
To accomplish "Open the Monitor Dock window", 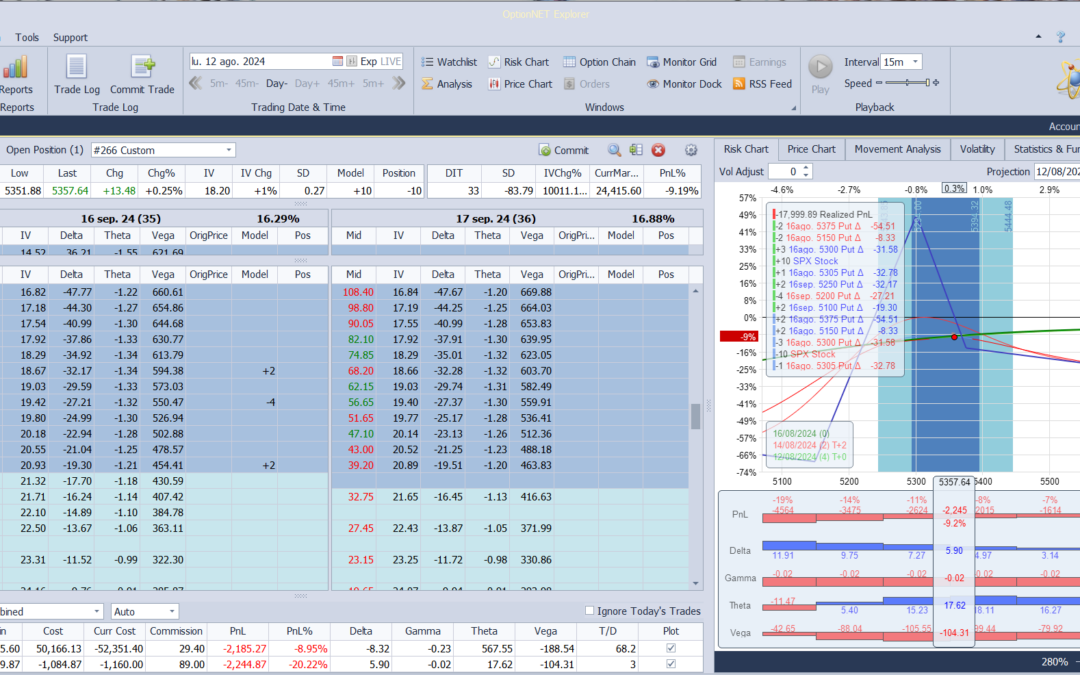I will (684, 84).
